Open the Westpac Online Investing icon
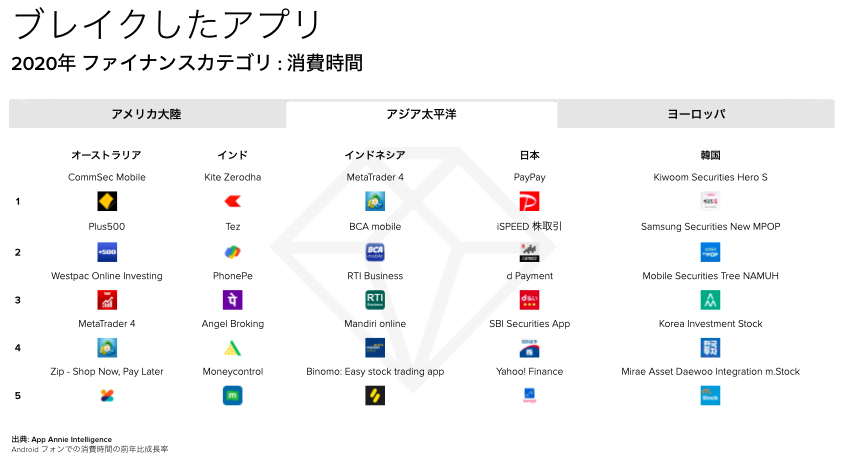 click(107, 300)
